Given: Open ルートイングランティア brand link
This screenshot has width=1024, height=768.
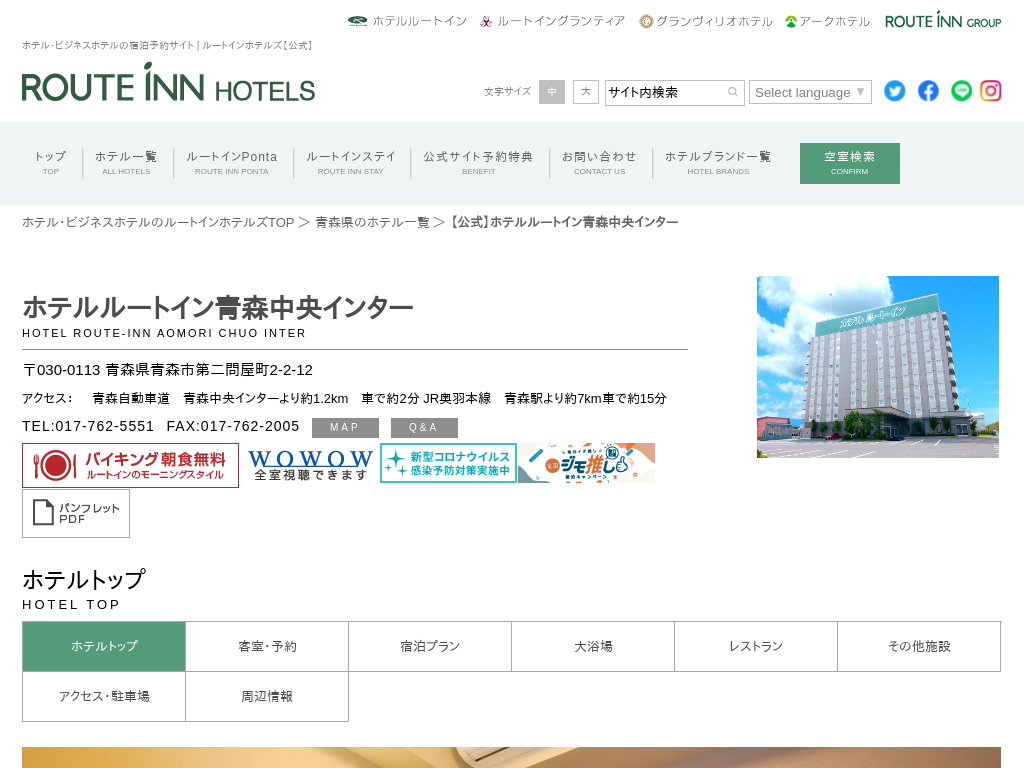Looking at the screenshot, I should [552, 21].
